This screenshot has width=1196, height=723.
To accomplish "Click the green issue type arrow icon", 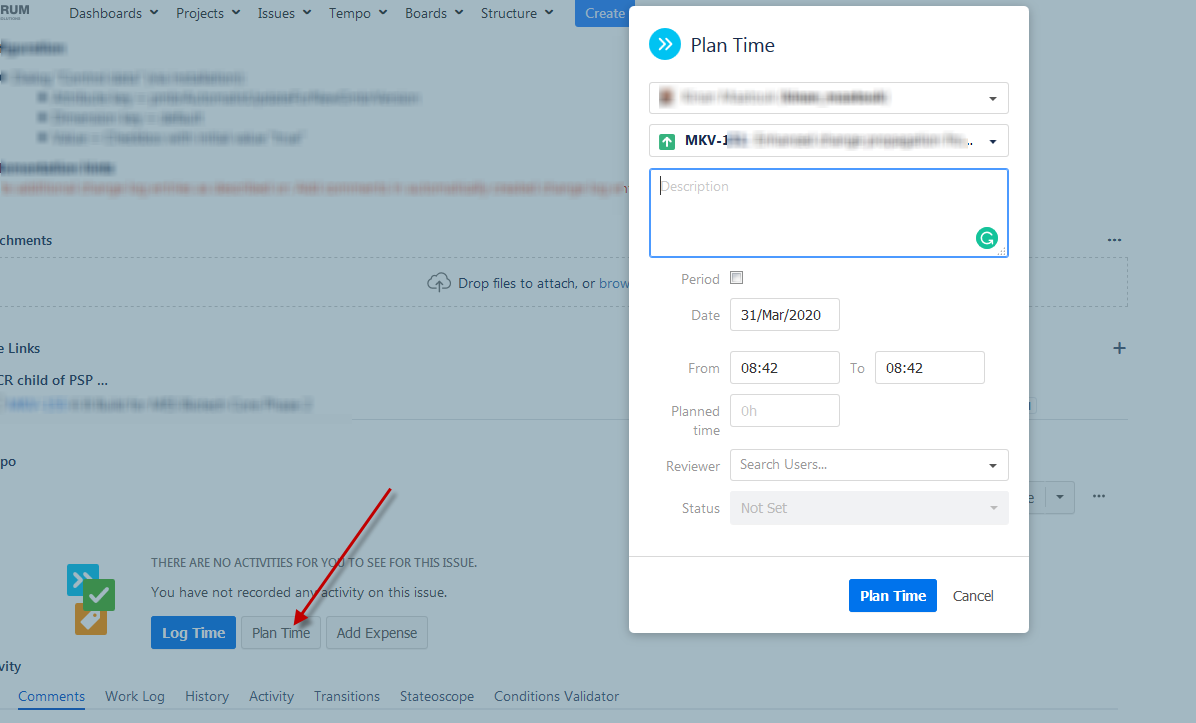I will coord(667,142).
